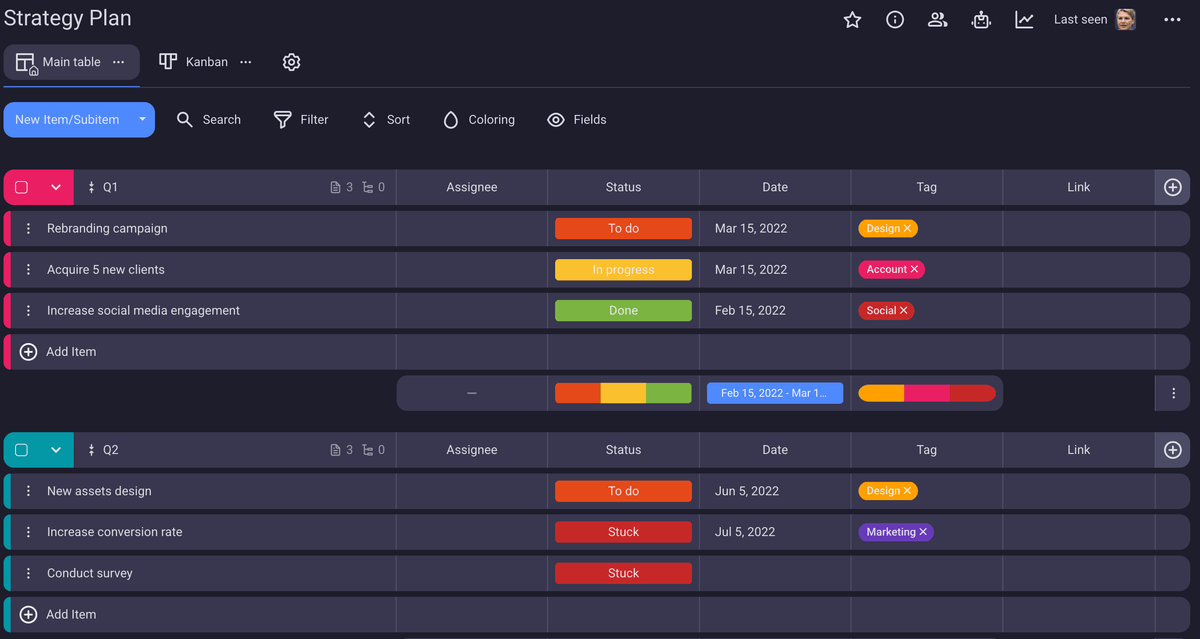1200x639 pixels.
Task: Open the board info icon
Action: [895, 20]
